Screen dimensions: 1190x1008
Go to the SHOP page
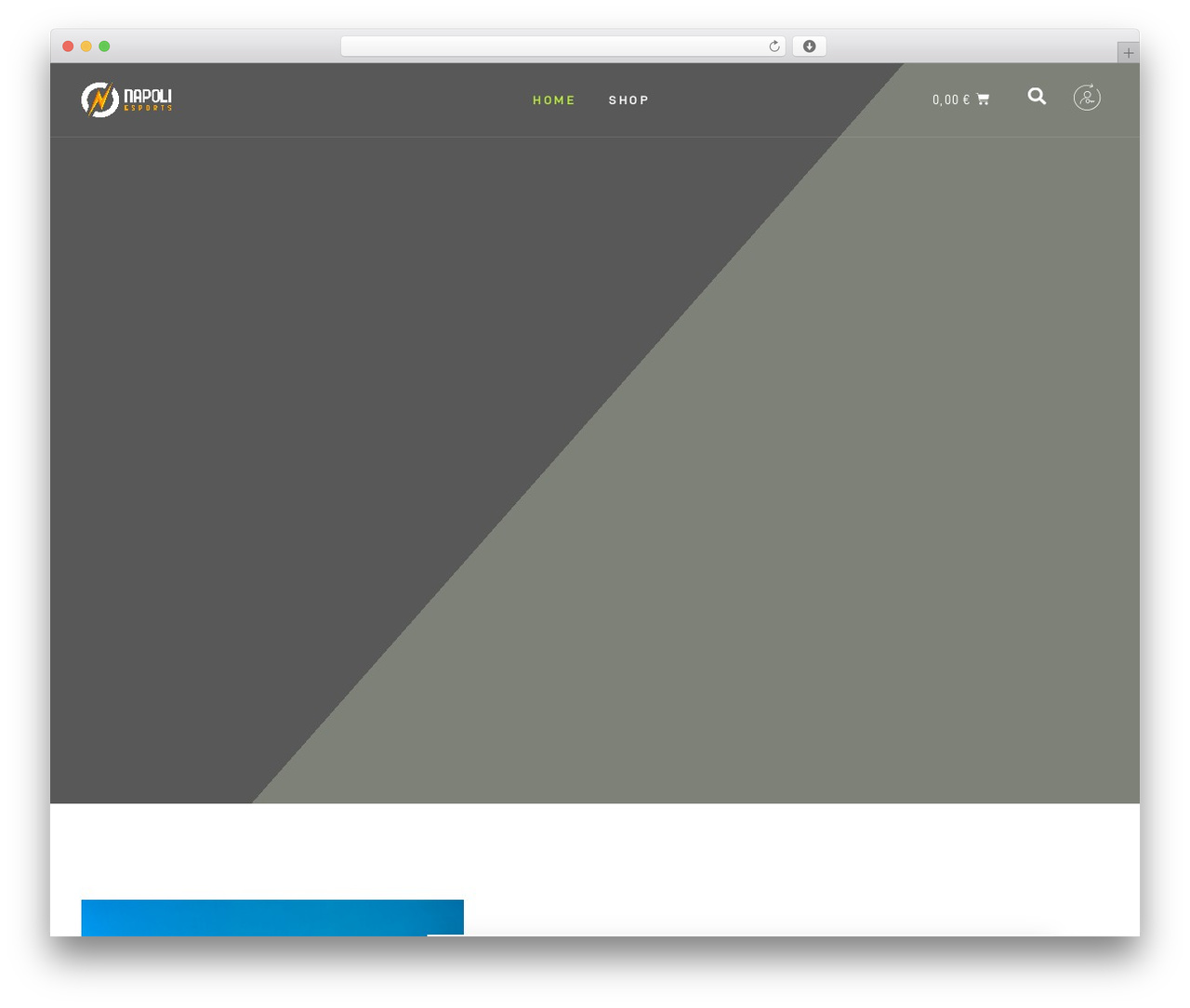point(628,100)
